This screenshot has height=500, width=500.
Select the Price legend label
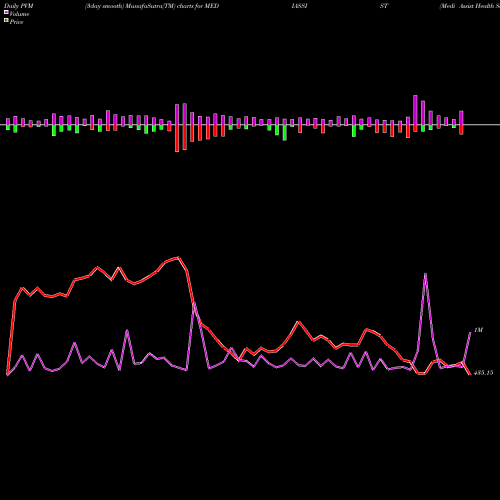point(16,22)
